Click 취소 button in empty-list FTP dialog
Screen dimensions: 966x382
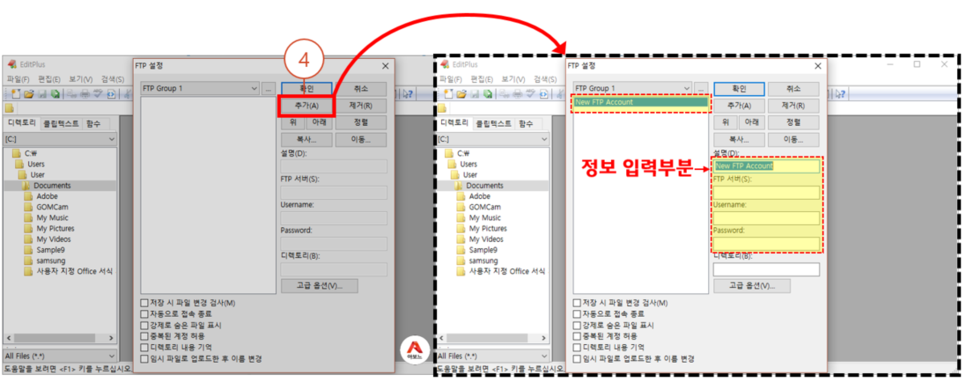(x=361, y=89)
